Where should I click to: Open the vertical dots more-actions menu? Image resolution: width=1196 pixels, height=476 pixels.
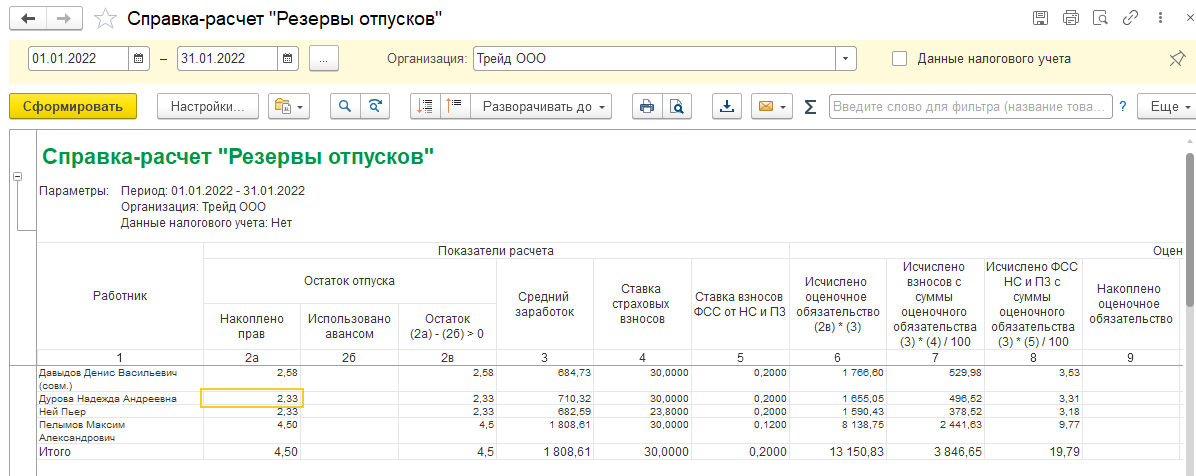[1162, 18]
